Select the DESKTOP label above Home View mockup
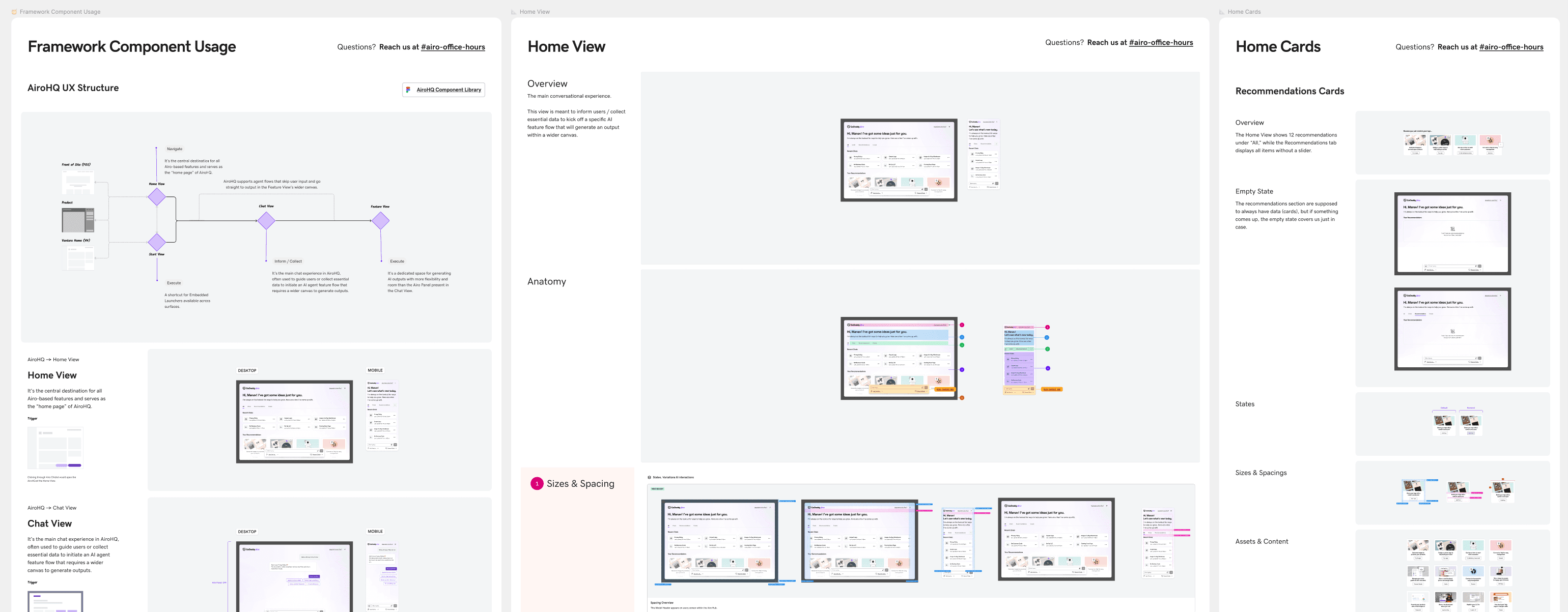The image size is (1568, 612). click(x=247, y=370)
